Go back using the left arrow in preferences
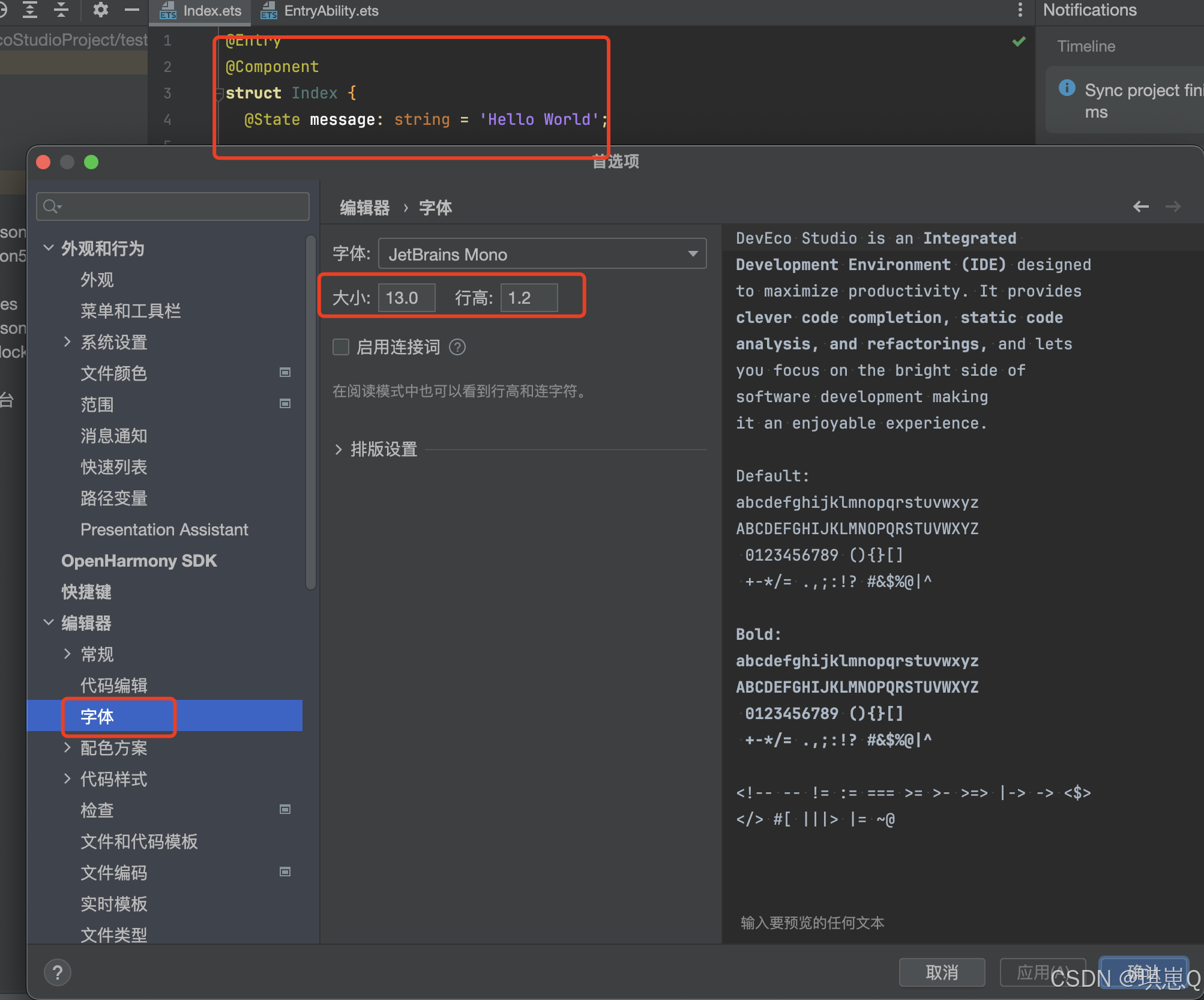Image resolution: width=1204 pixels, height=1000 pixels. tap(1140, 207)
